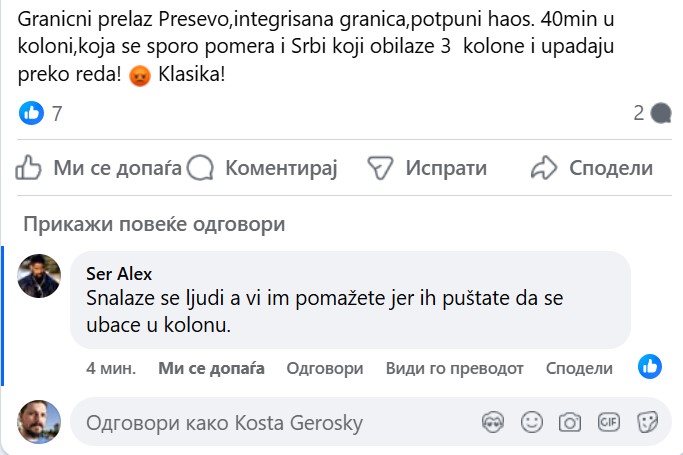Click the blue like reaction icon showing 7
Image resolution: width=683 pixels, height=455 pixels.
click(x=32, y=113)
